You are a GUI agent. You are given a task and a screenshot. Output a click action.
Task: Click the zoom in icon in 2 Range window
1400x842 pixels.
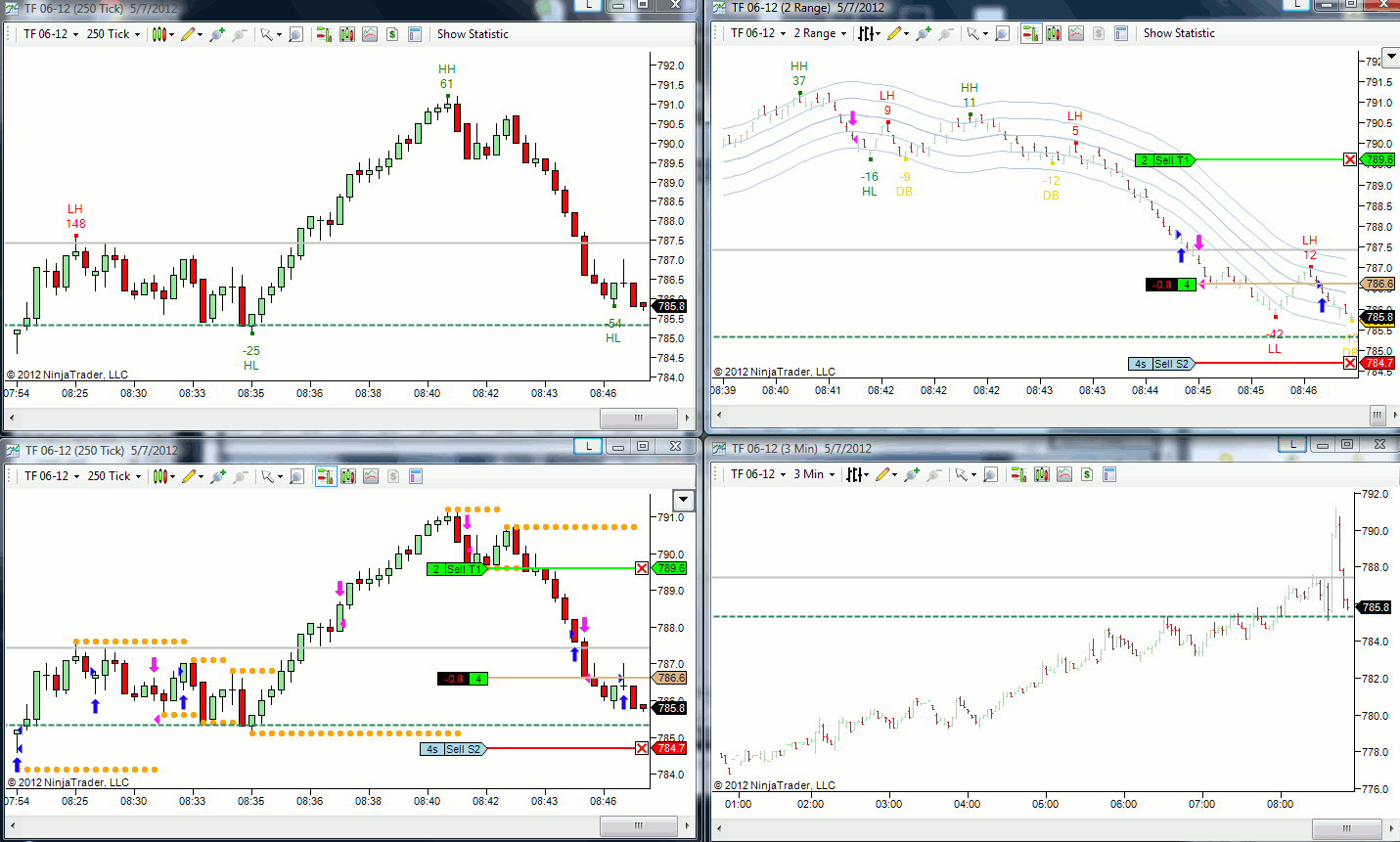923,33
